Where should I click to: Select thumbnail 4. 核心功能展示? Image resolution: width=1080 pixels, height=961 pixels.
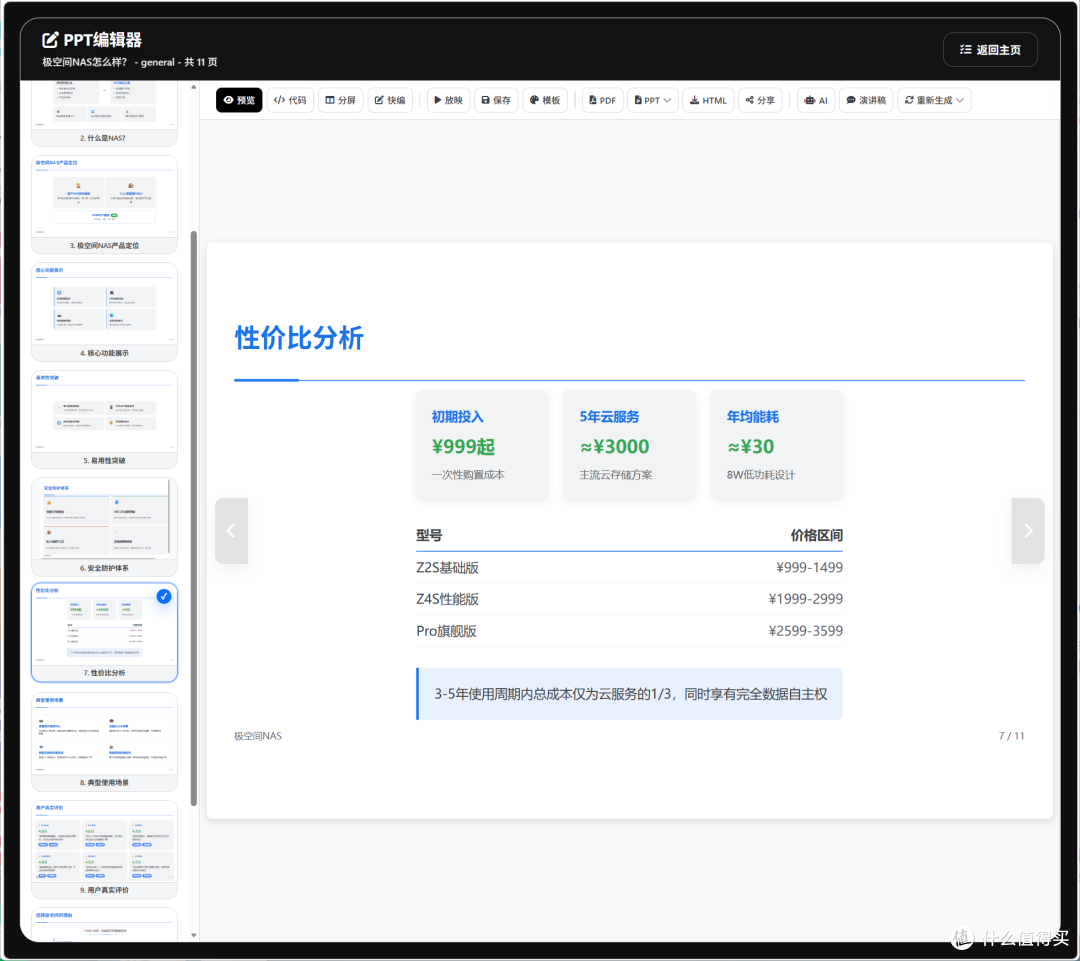coord(104,311)
